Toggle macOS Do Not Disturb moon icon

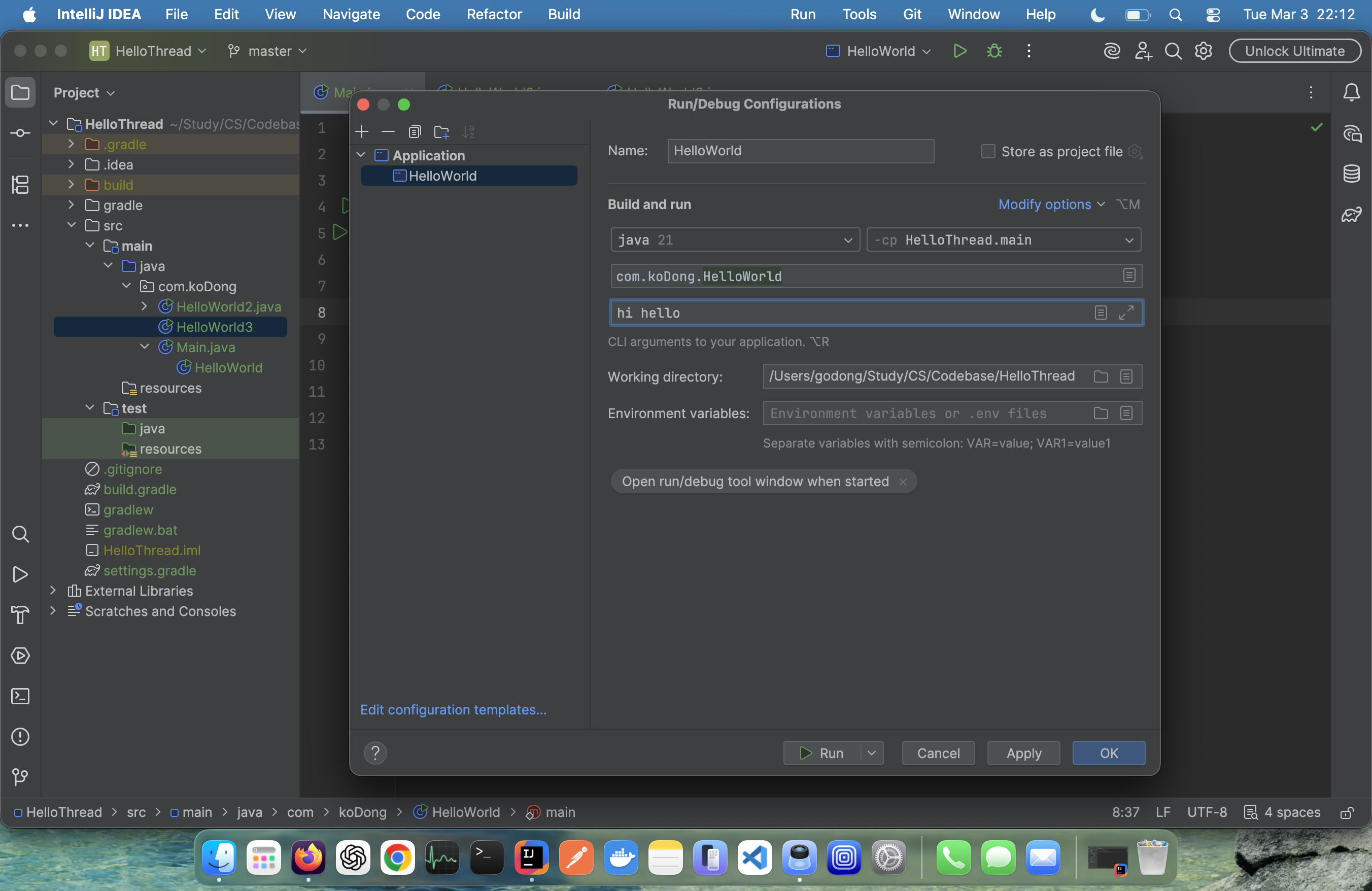click(1097, 15)
